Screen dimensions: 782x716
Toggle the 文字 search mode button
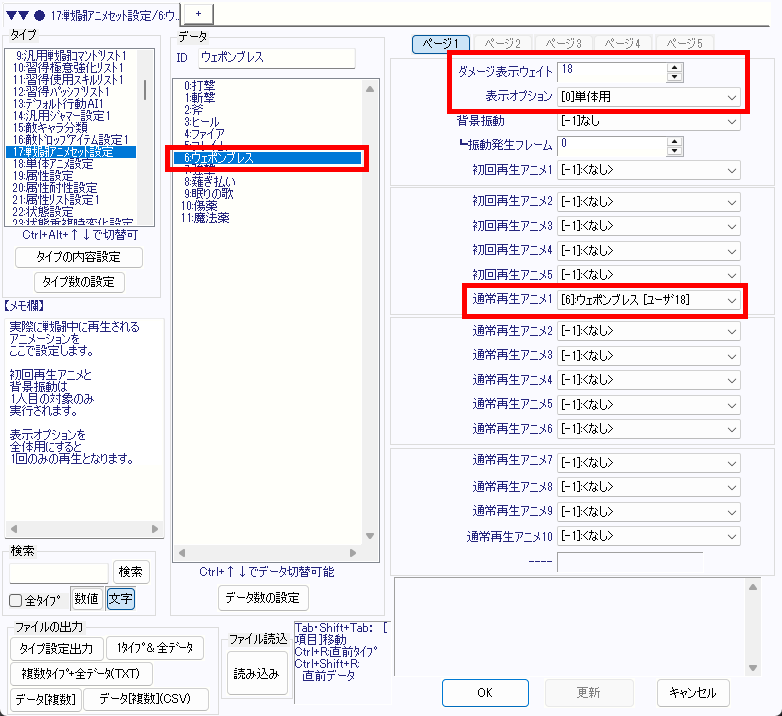pyautogui.click(x=120, y=599)
